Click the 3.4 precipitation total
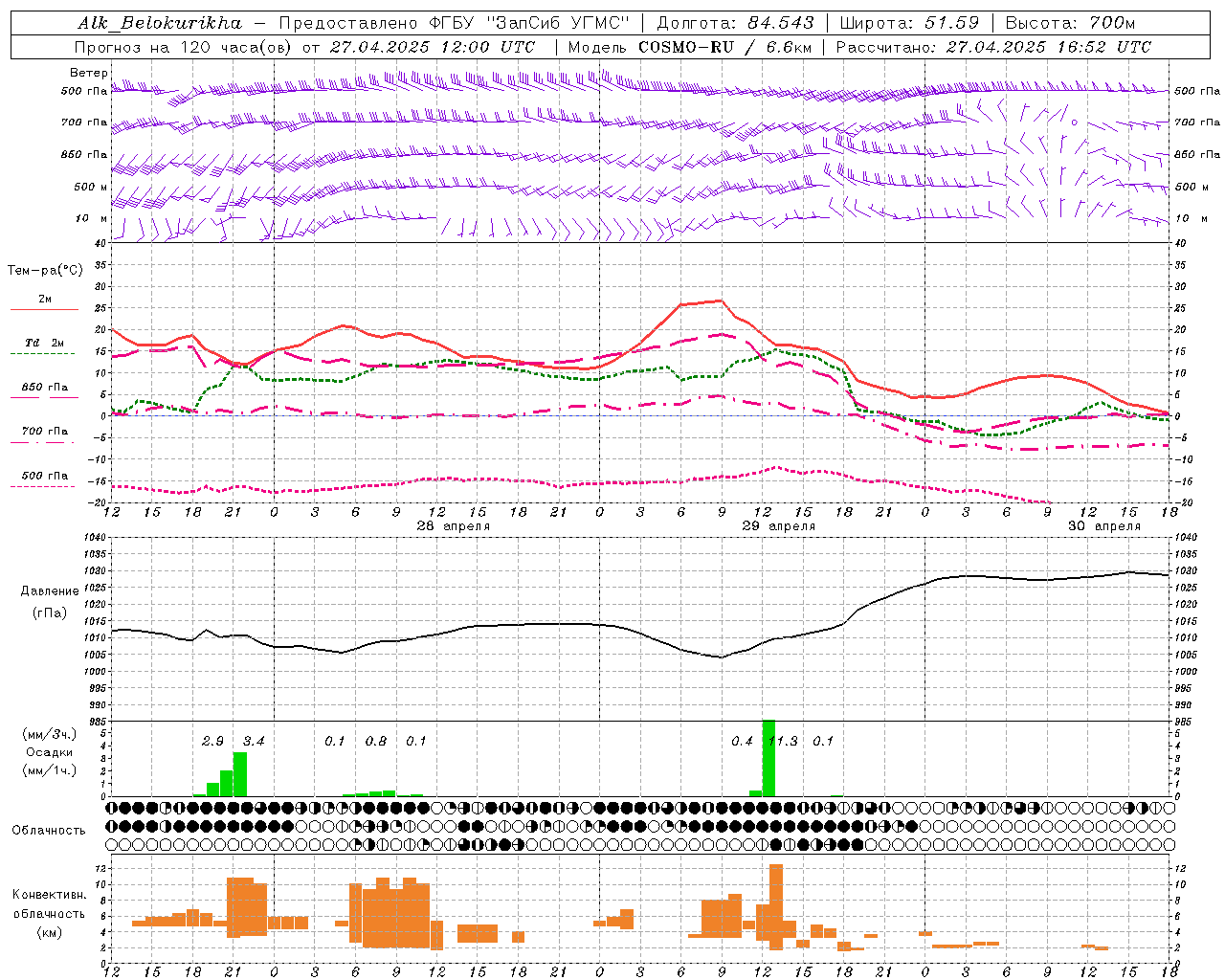 pos(254,741)
